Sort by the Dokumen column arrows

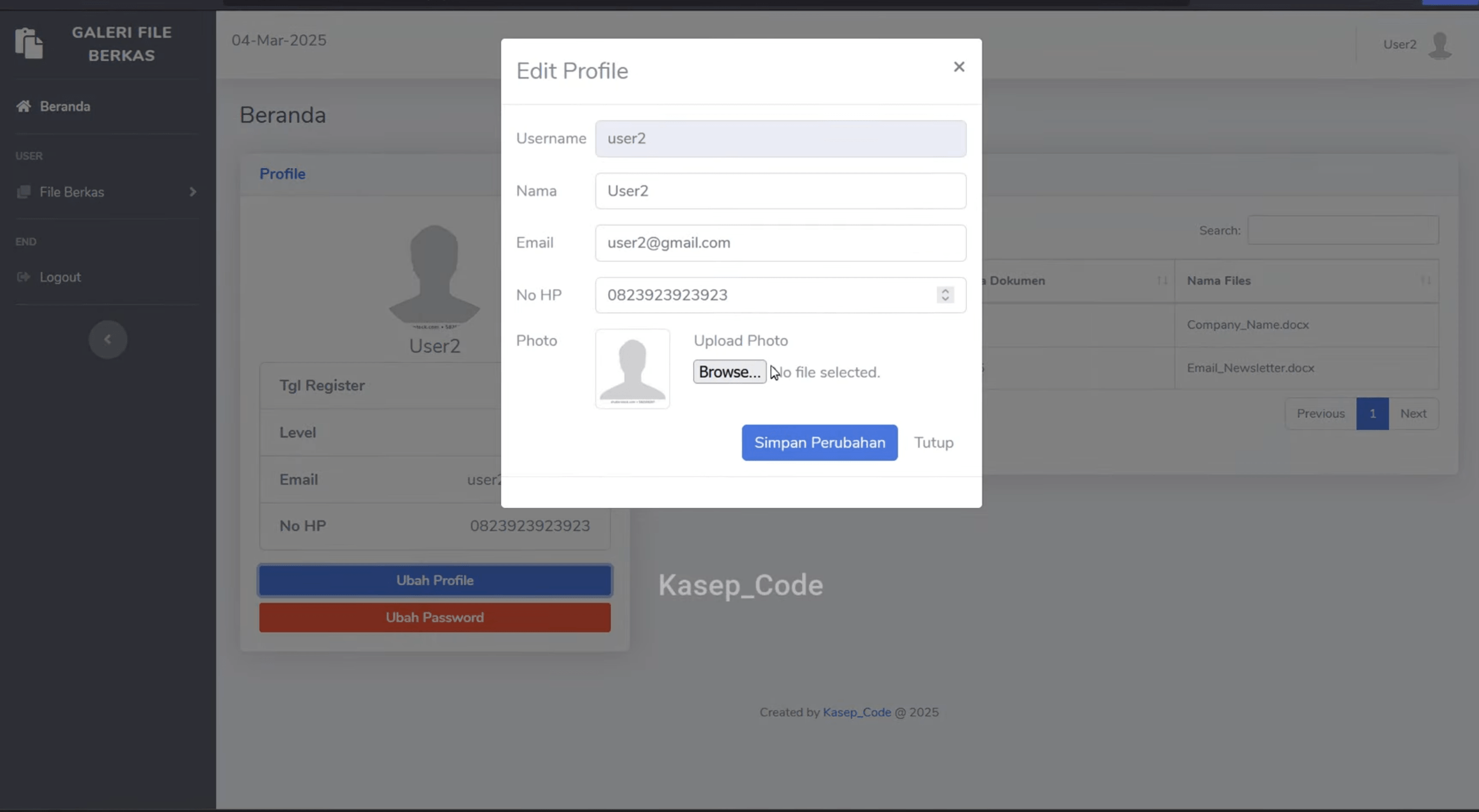(1162, 280)
